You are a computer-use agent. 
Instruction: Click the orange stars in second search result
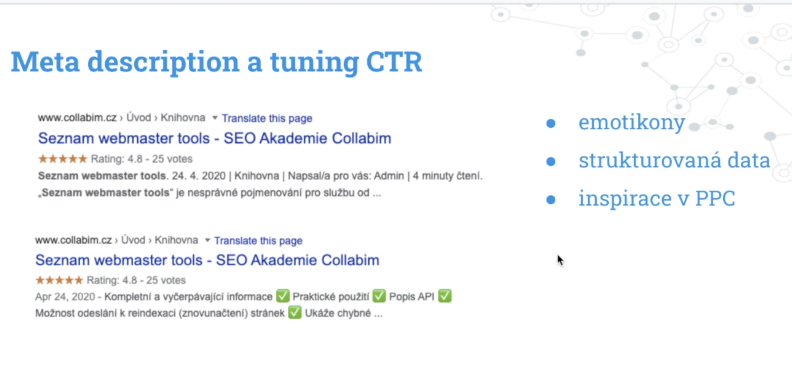click(59, 280)
